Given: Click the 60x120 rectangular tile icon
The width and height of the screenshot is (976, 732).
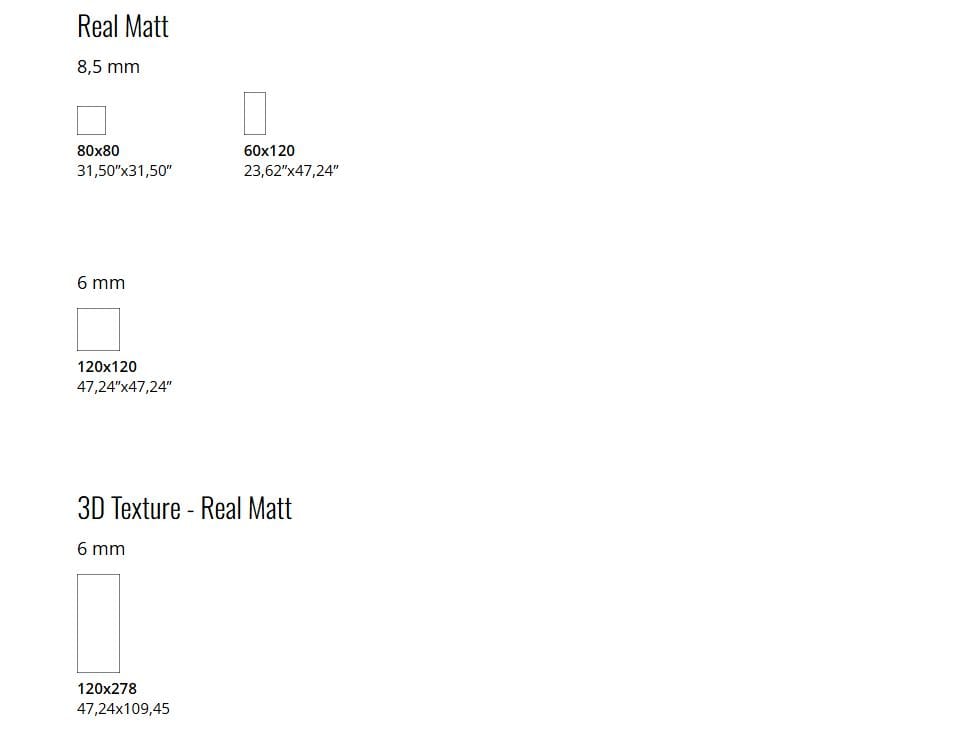Looking at the screenshot, I should (255, 113).
